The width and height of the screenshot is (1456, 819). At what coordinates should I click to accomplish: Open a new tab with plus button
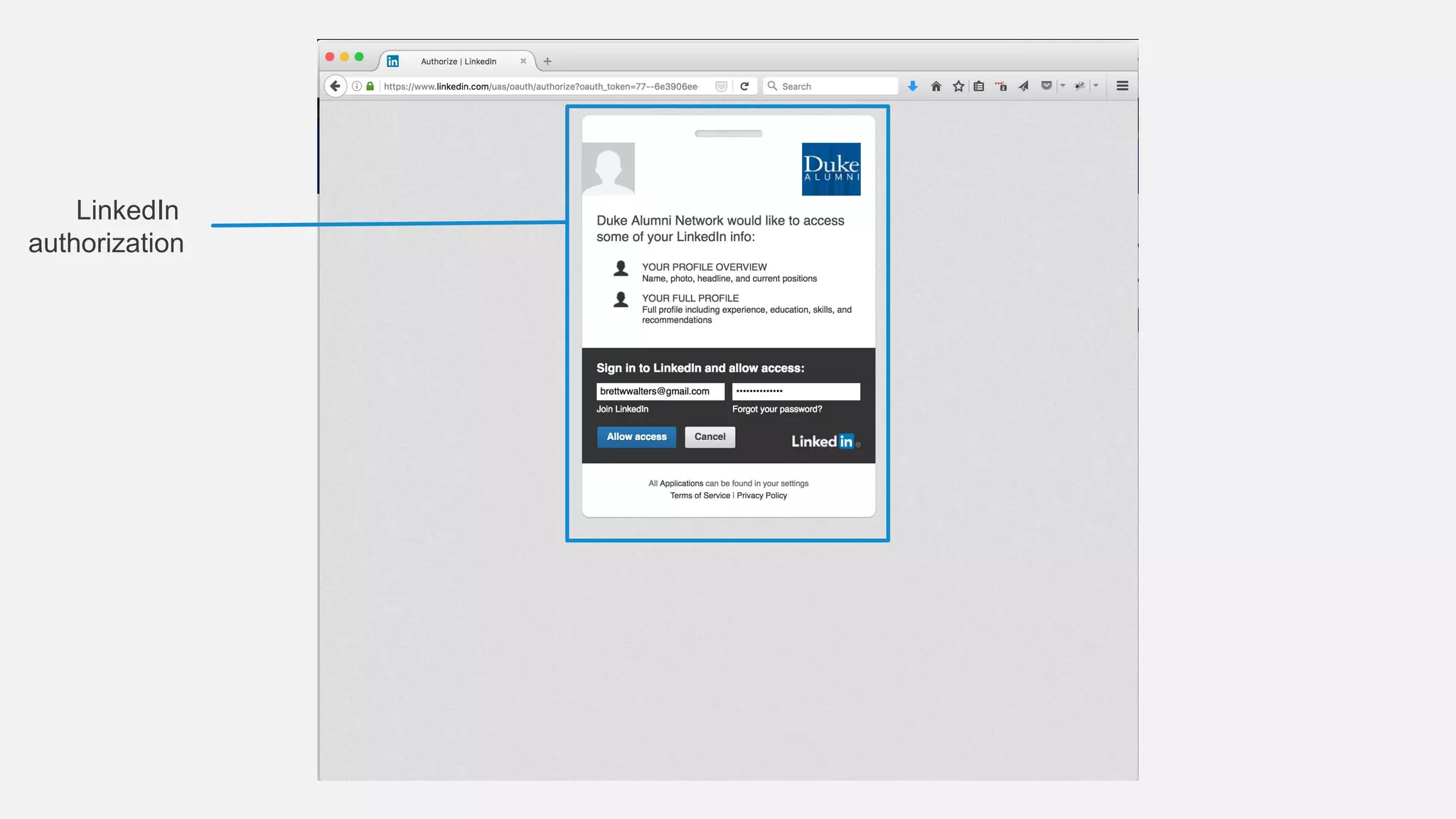(547, 61)
